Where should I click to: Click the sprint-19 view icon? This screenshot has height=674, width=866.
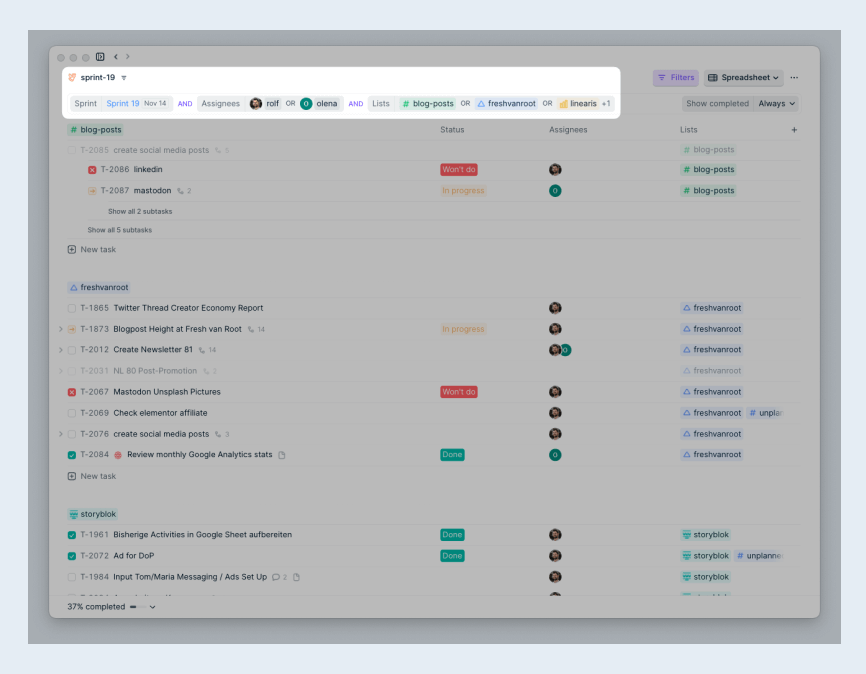pyautogui.click(x=72, y=77)
